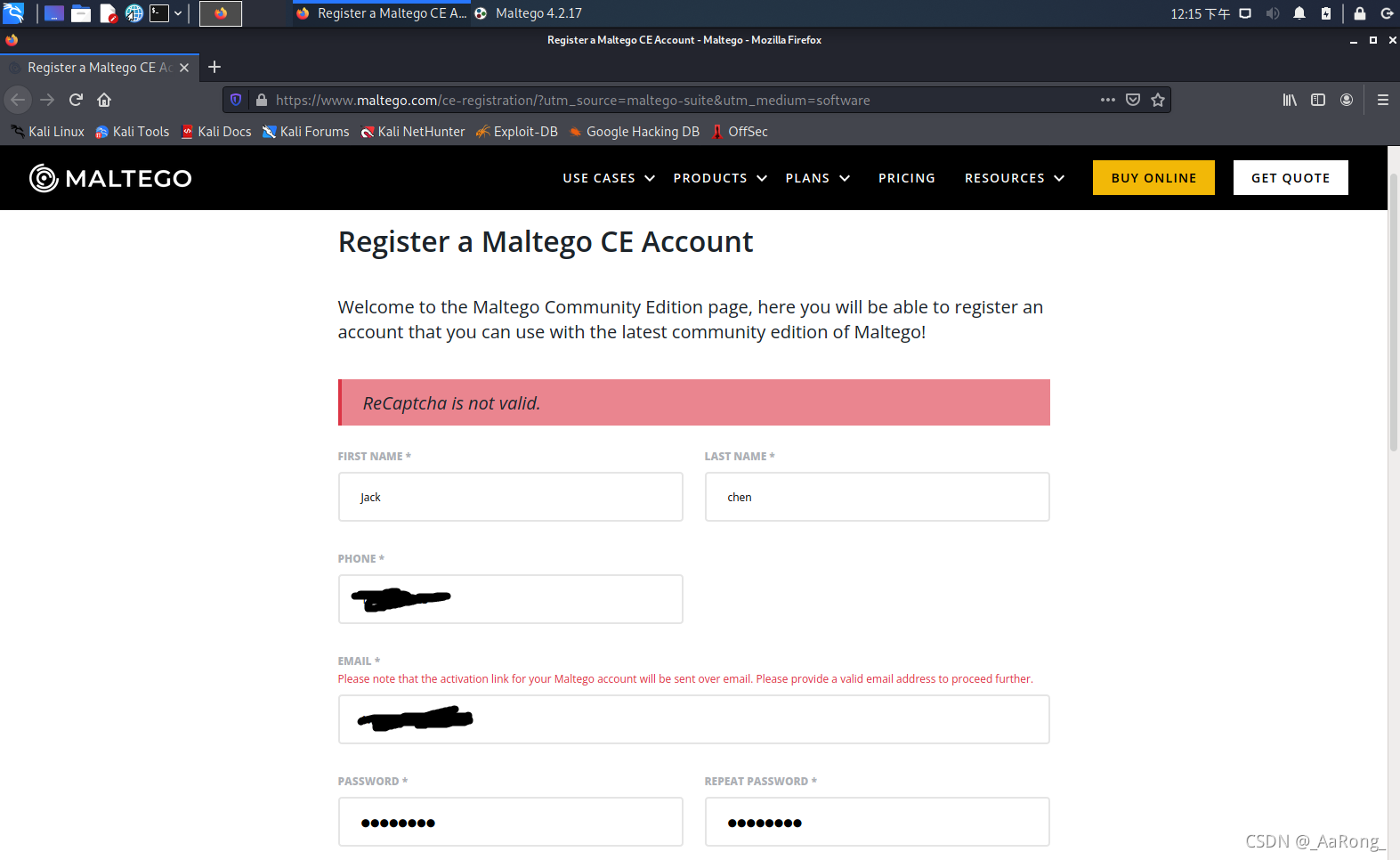
Task: Open the PRICING page
Action: (x=907, y=178)
